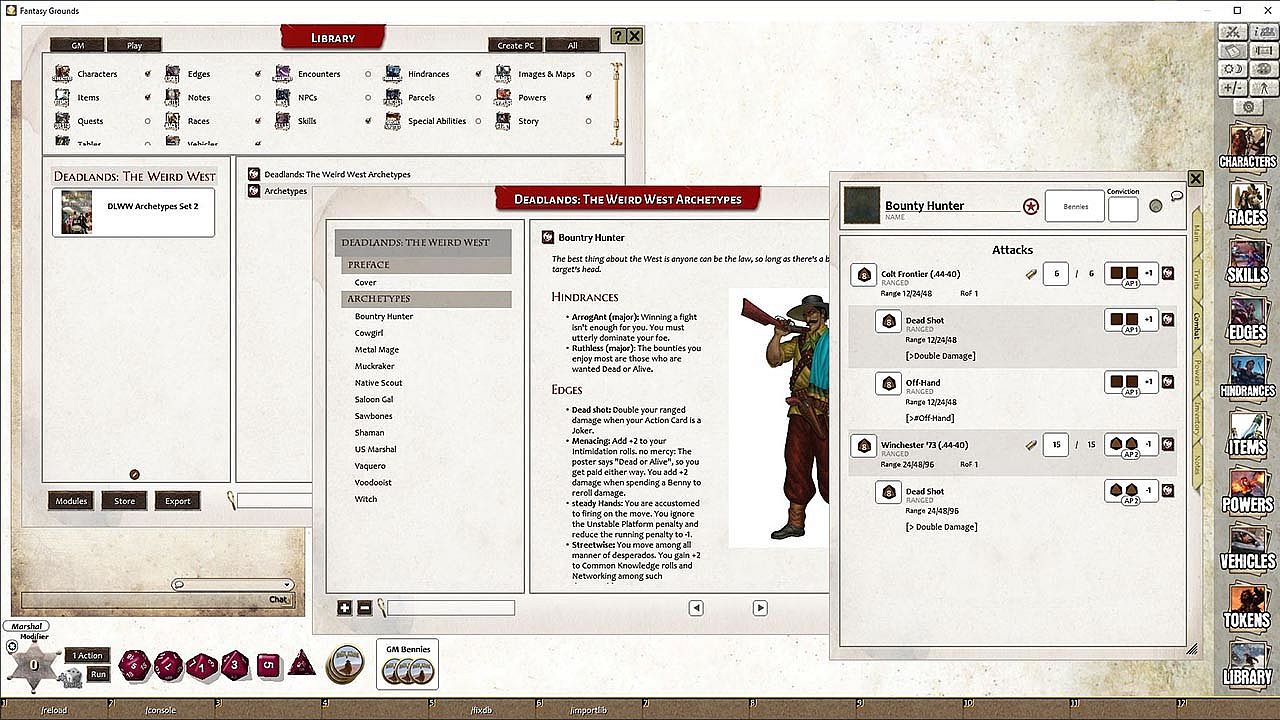Go to the previous archetype page arrow
Screen dimensions: 1280x720
coord(696,608)
